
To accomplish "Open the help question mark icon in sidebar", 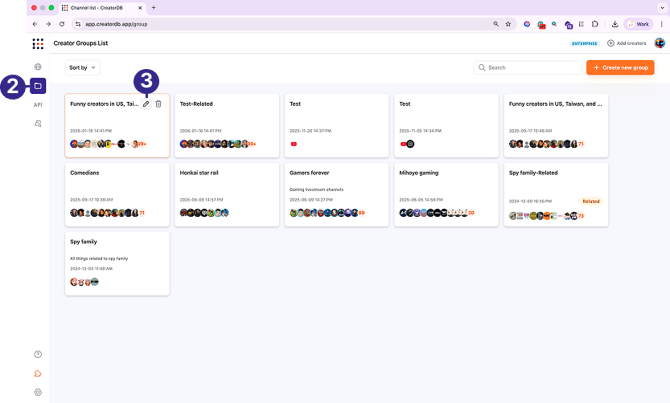I will pos(38,354).
